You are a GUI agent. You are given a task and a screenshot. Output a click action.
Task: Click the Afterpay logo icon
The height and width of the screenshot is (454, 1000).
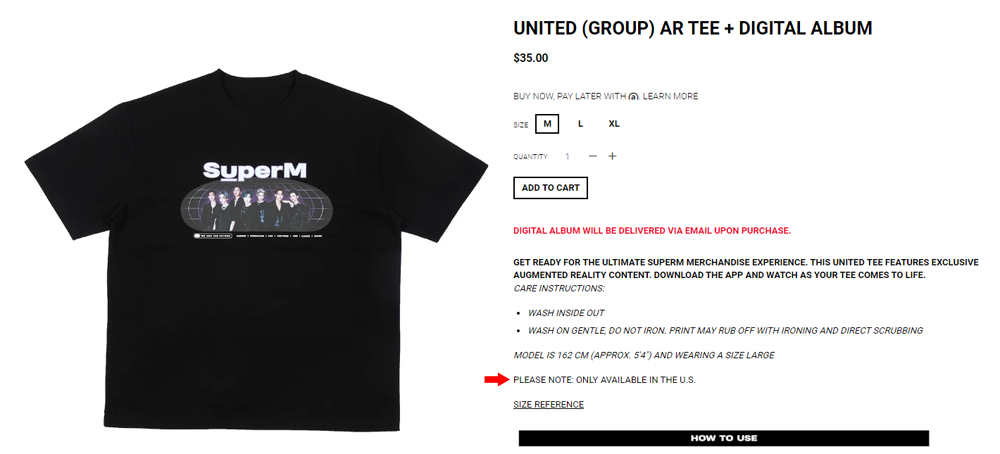point(633,96)
